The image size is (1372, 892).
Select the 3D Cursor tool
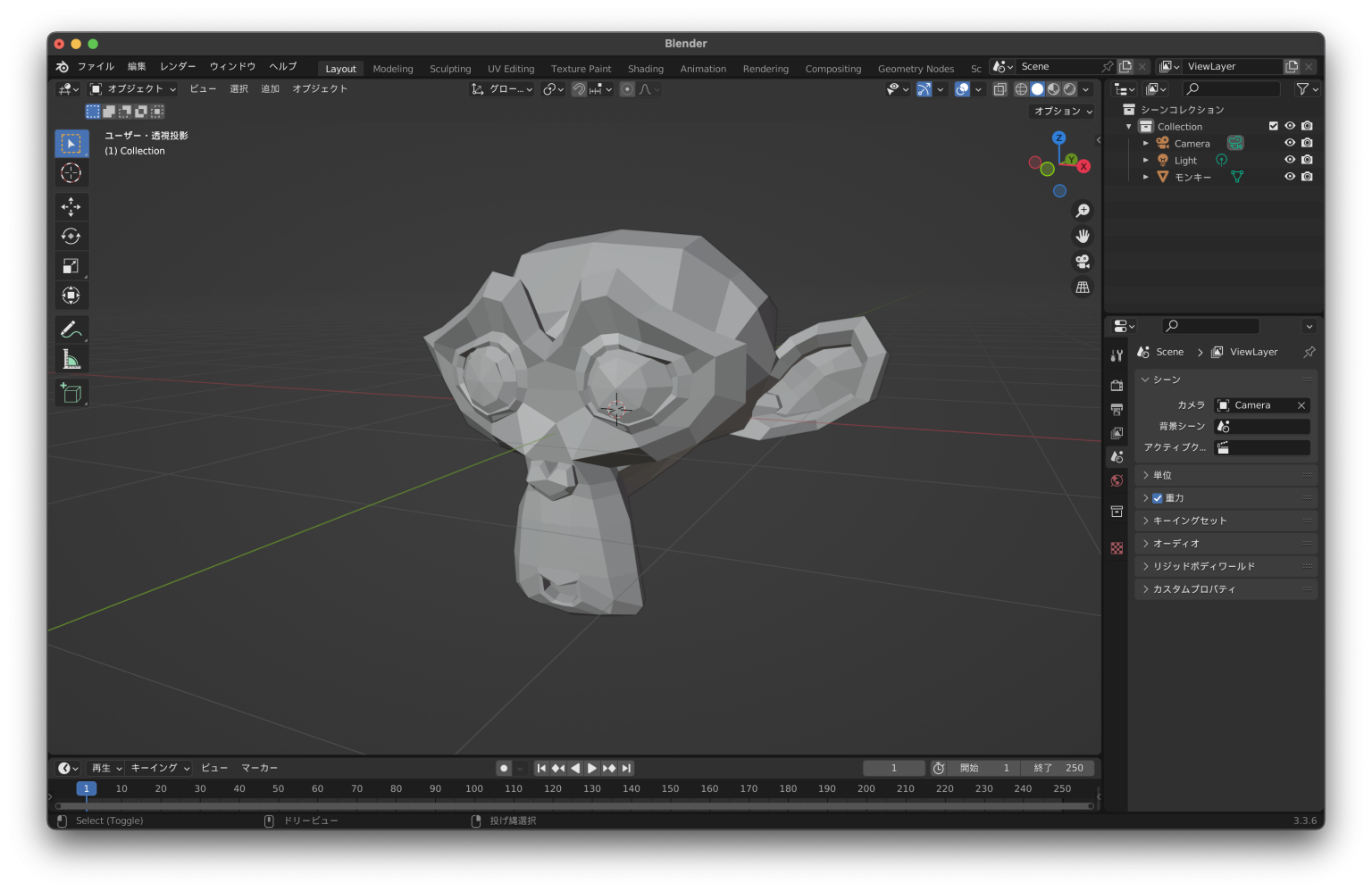click(71, 173)
